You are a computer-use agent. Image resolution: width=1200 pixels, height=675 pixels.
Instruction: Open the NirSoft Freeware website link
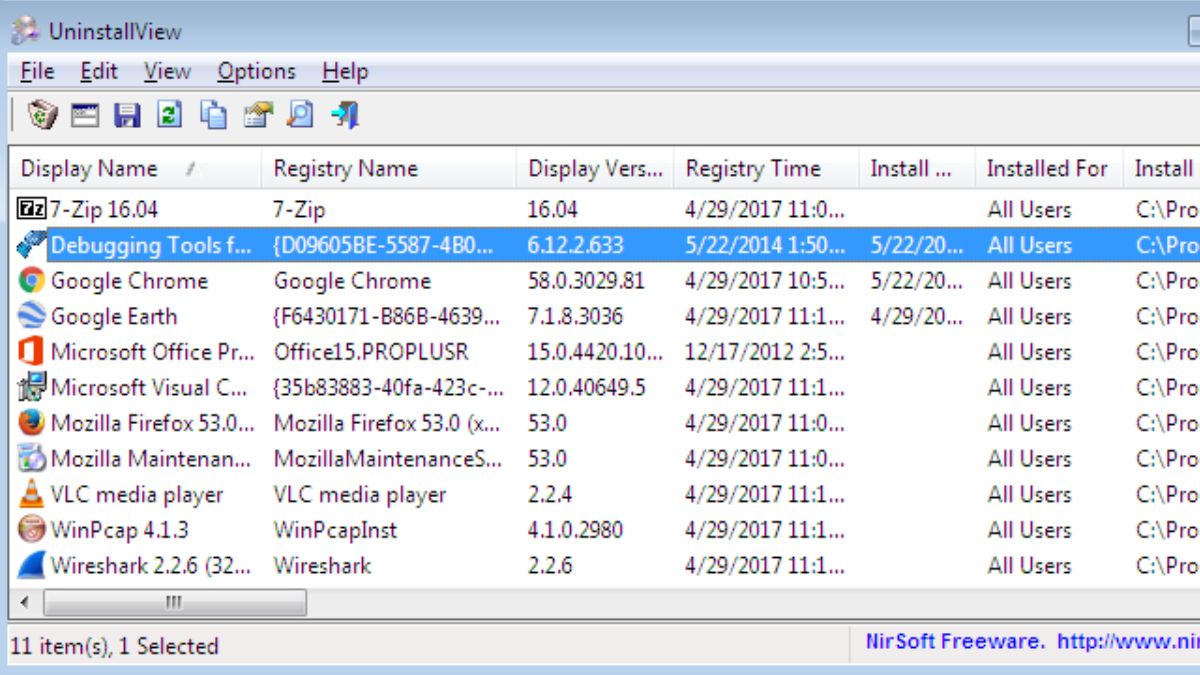point(1031,641)
